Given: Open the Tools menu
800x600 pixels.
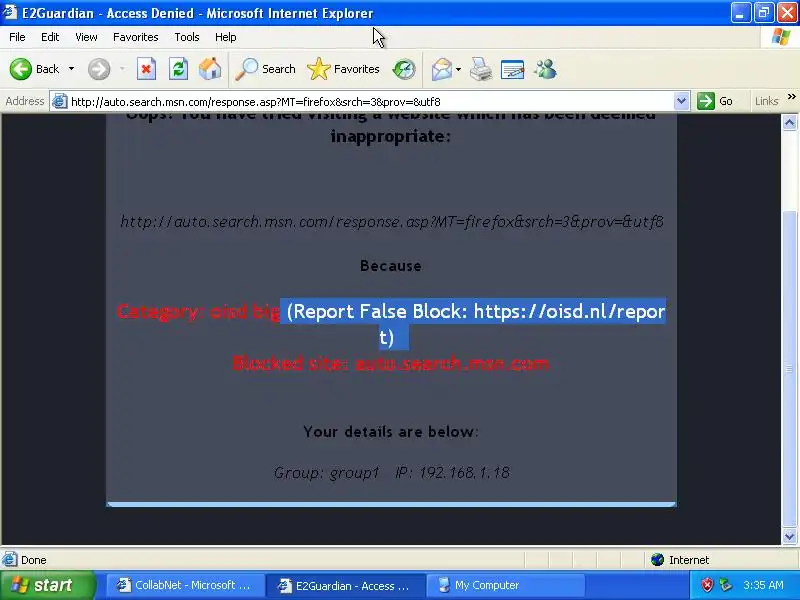Looking at the screenshot, I should click(x=187, y=37).
